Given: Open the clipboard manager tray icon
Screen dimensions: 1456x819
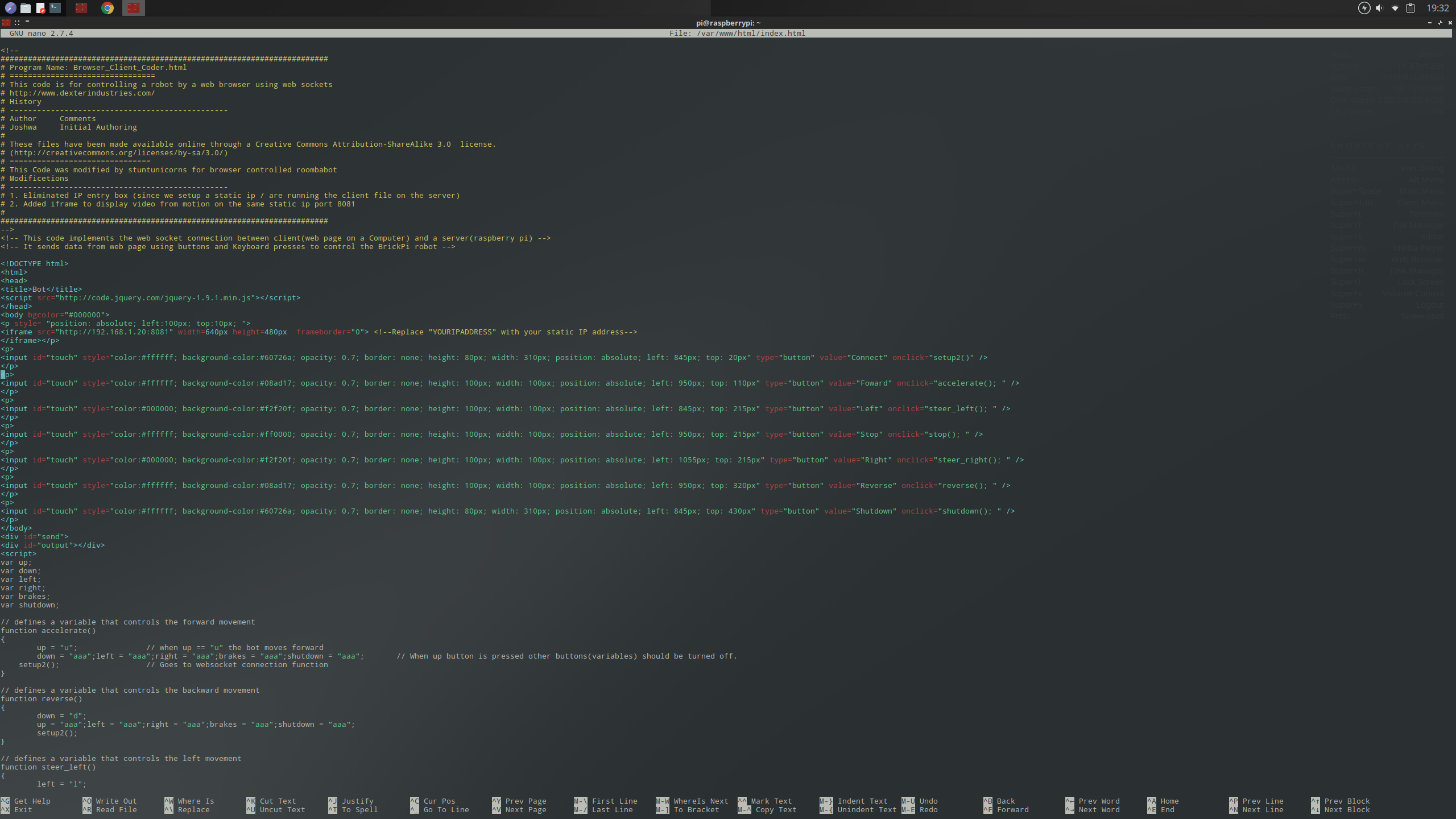Looking at the screenshot, I should point(1410,8).
